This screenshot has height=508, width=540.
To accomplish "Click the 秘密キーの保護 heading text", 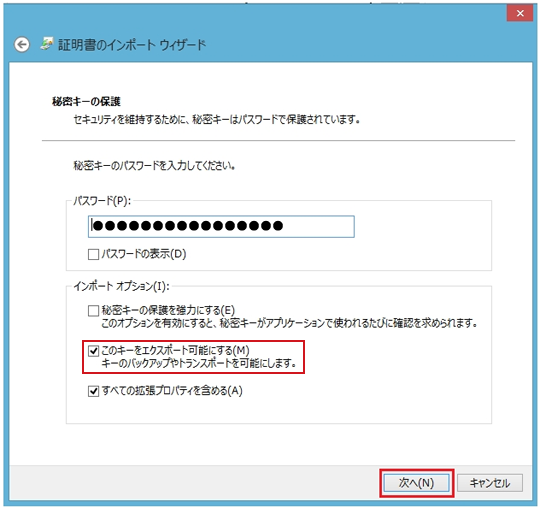I will click(x=86, y=102).
